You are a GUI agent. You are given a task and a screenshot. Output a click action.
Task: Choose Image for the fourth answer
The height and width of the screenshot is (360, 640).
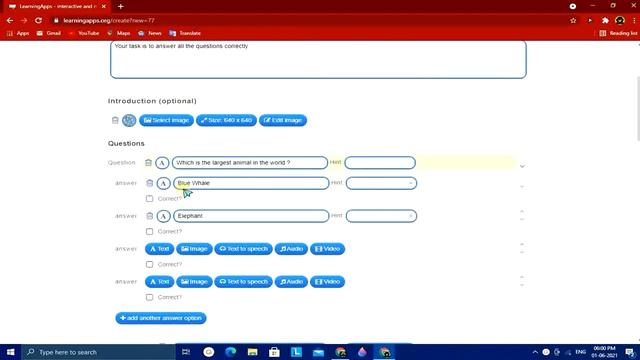(x=194, y=282)
